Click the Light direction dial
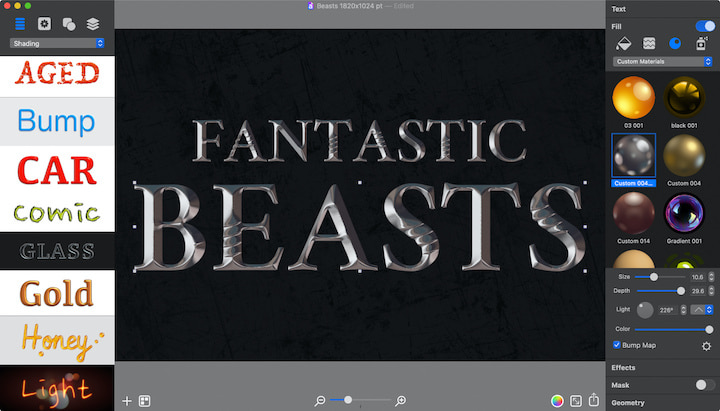Screen dimensions: 720x411 [x=645, y=310]
